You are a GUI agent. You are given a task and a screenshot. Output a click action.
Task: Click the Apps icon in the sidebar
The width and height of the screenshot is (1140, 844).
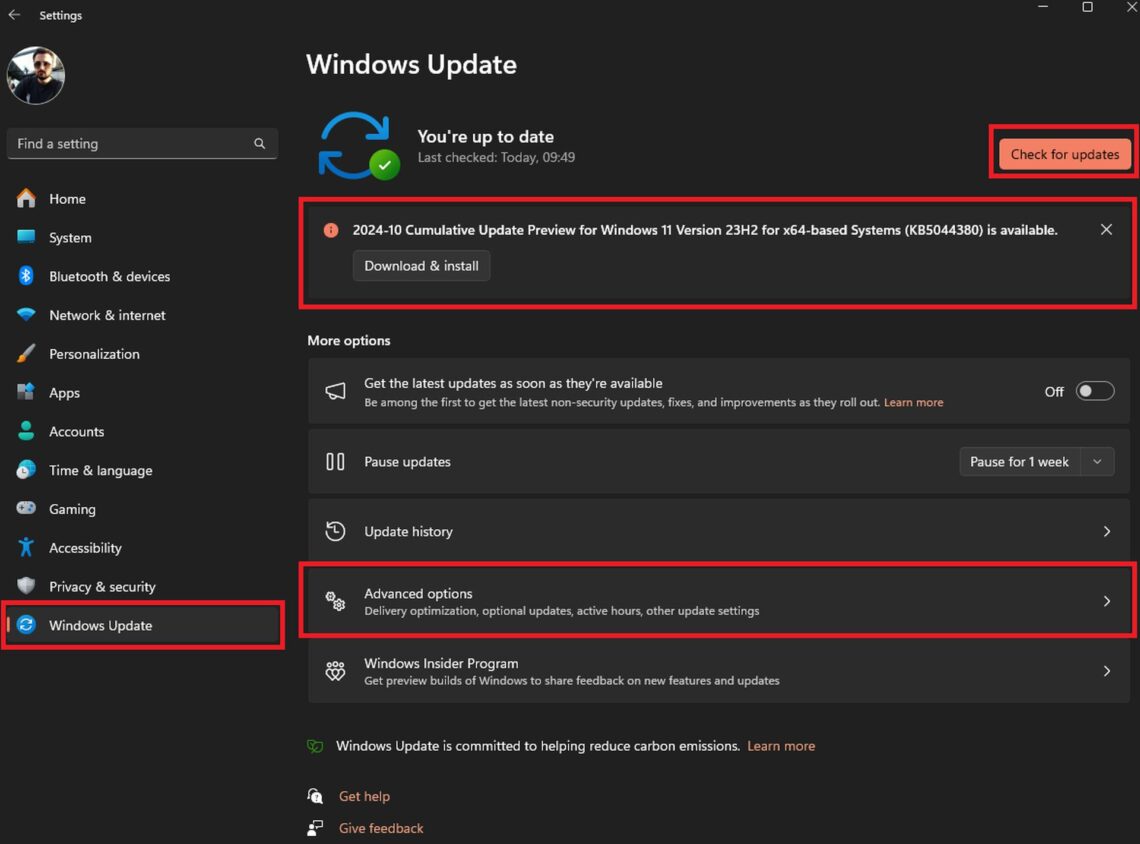click(x=27, y=393)
